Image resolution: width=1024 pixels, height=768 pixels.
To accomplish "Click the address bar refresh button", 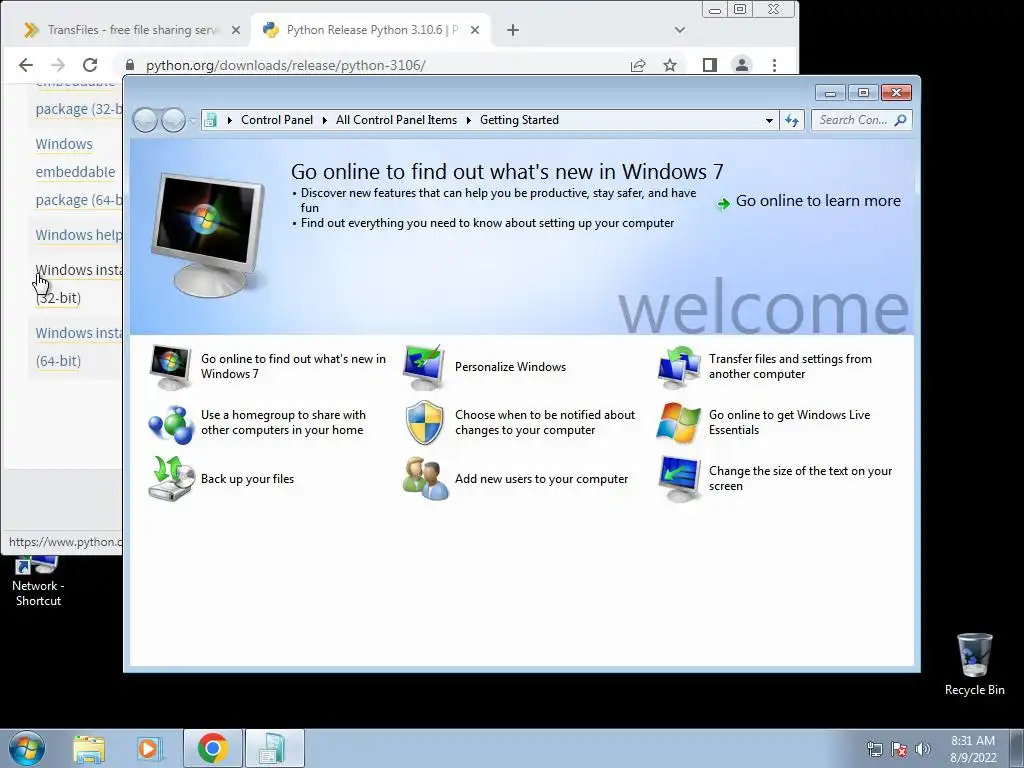I will (x=792, y=120).
